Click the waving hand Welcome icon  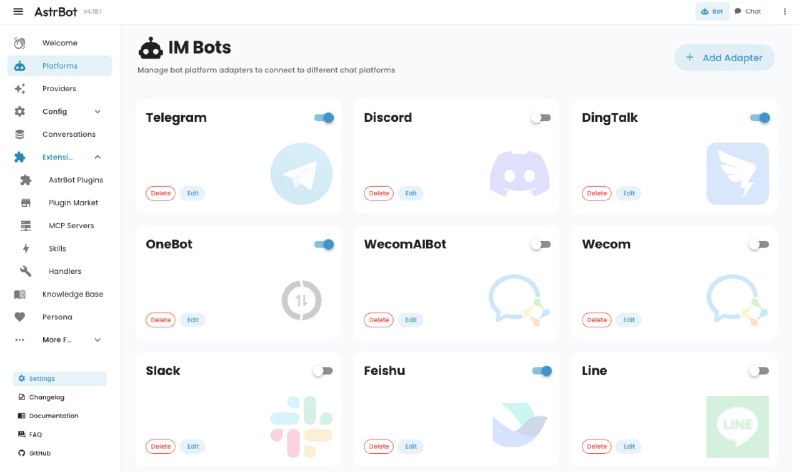(x=19, y=43)
